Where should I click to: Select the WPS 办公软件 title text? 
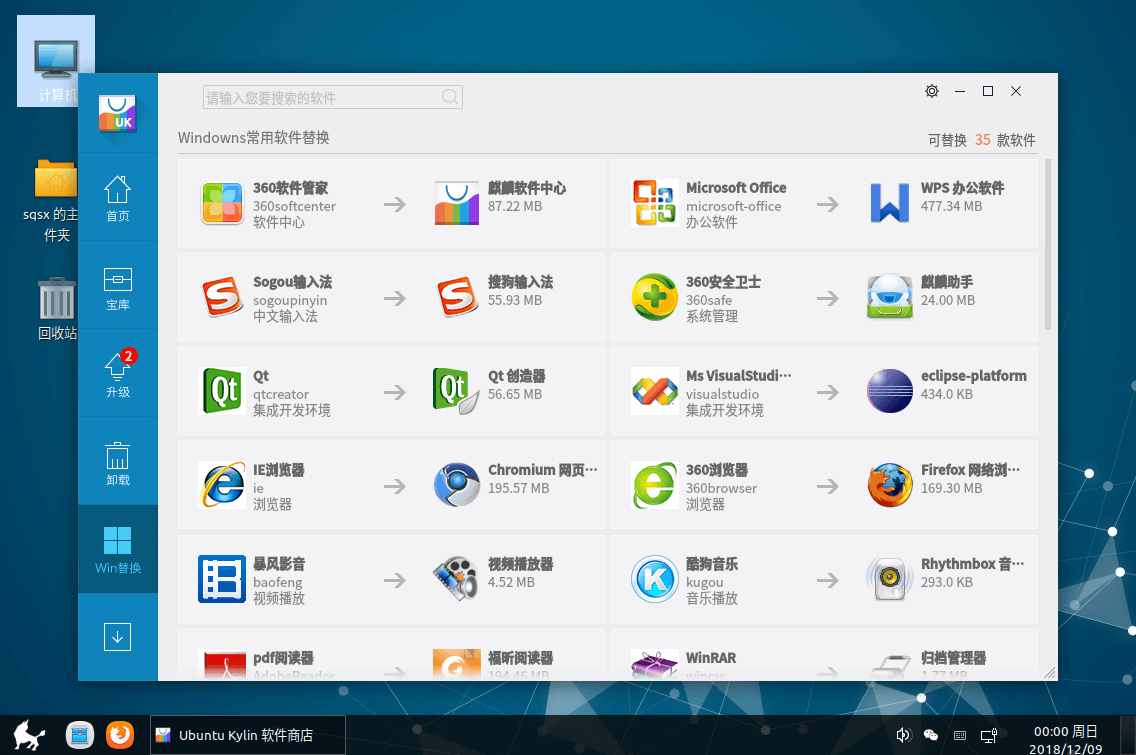[x=962, y=188]
